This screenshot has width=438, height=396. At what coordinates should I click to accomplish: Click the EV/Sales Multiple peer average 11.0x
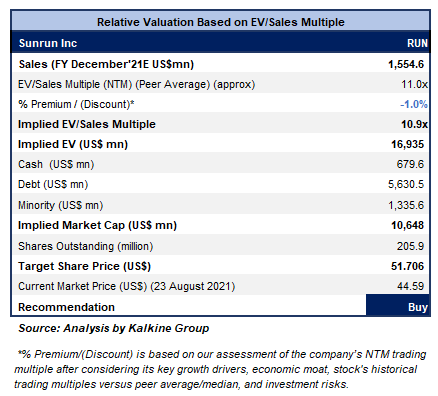click(414, 84)
